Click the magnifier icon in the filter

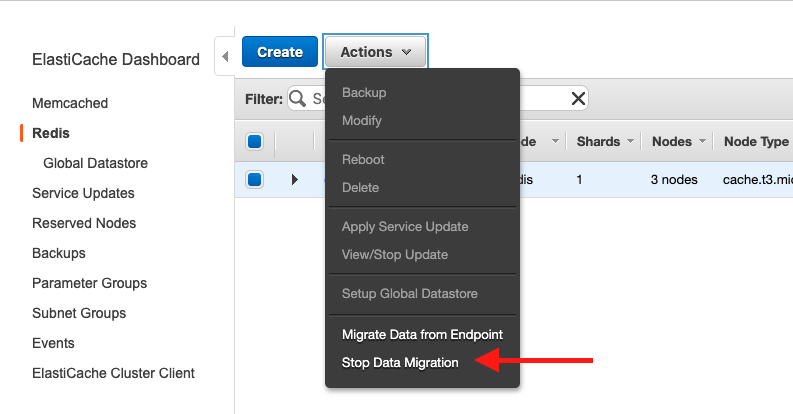click(x=297, y=99)
